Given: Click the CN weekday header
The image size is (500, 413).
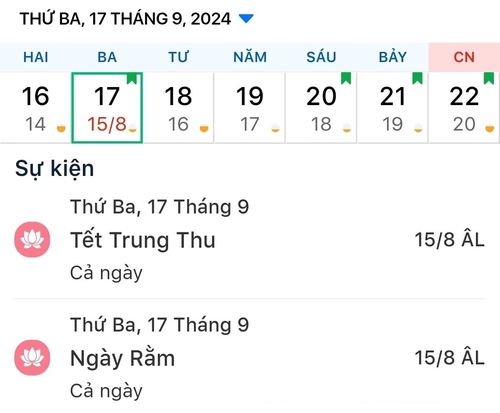Looking at the screenshot, I should [x=464, y=57].
